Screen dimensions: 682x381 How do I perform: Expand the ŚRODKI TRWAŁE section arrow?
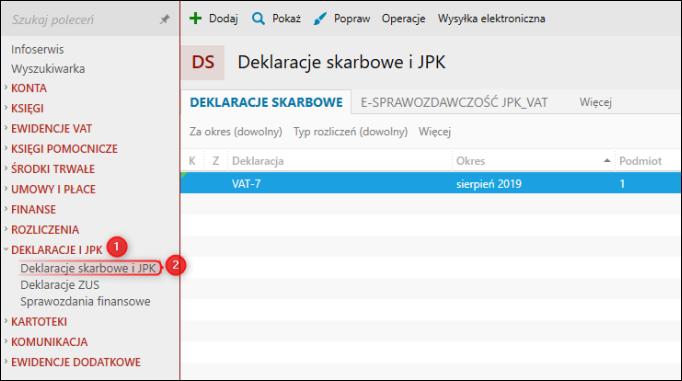[6, 168]
